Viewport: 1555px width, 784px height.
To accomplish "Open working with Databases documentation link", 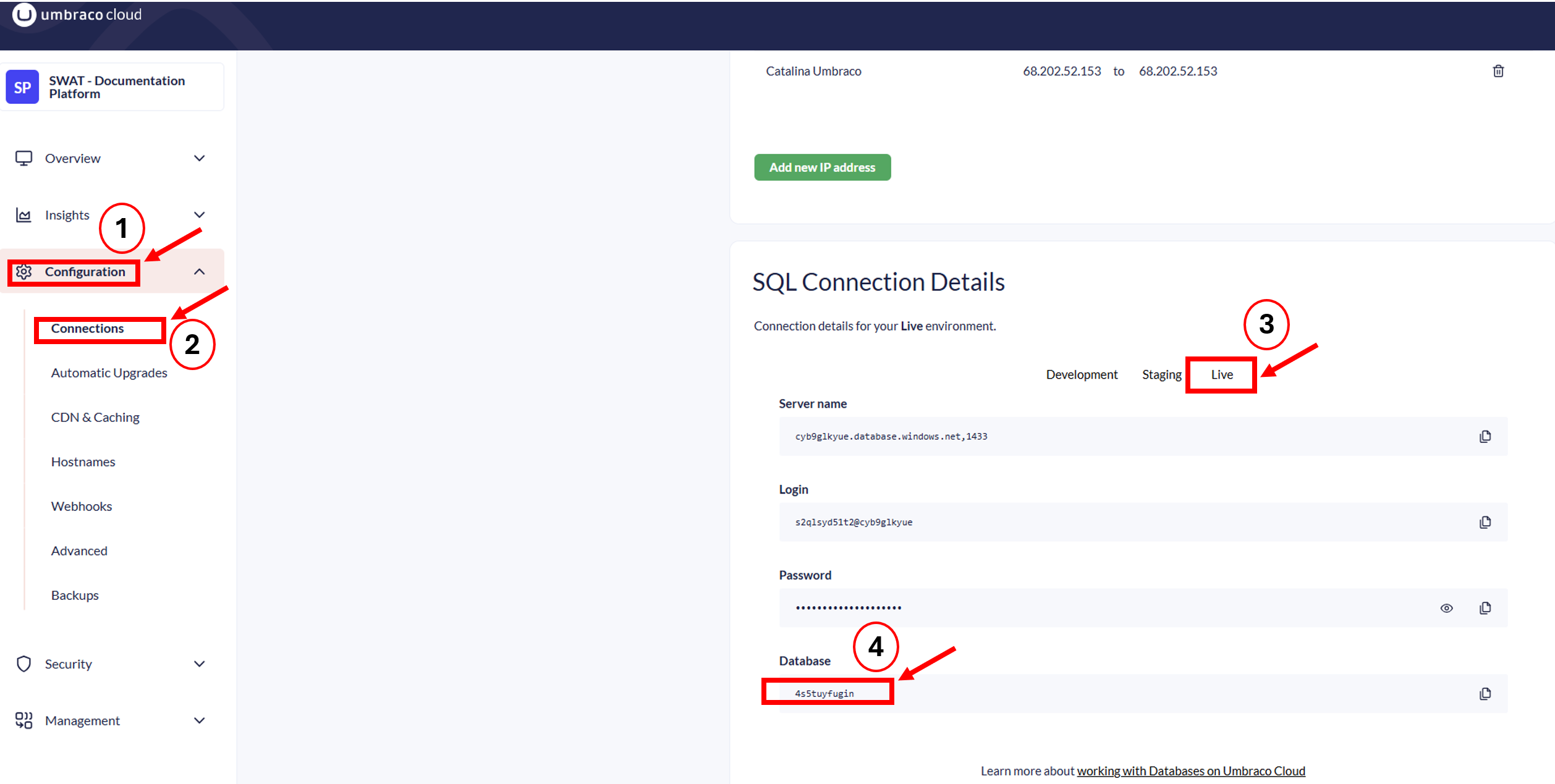I will (x=1190, y=771).
